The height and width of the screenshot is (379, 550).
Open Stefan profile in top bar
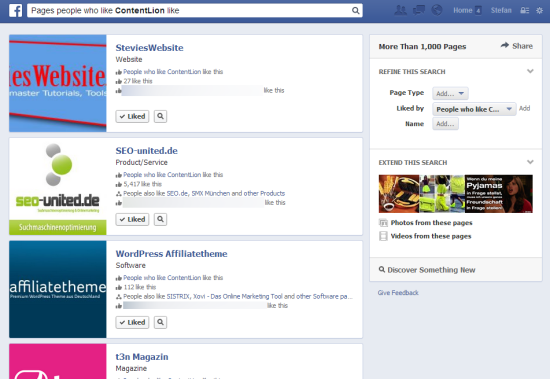(501, 11)
